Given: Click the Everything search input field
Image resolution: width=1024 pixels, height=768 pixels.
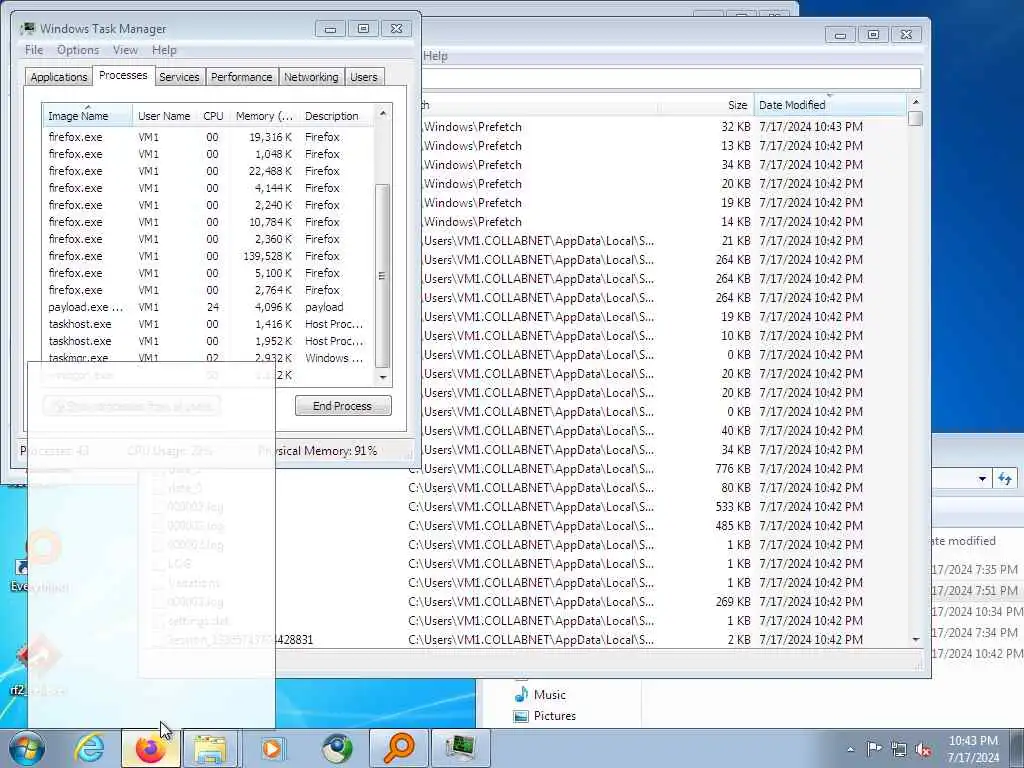Looking at the screenshot, I should pos(671,78).
